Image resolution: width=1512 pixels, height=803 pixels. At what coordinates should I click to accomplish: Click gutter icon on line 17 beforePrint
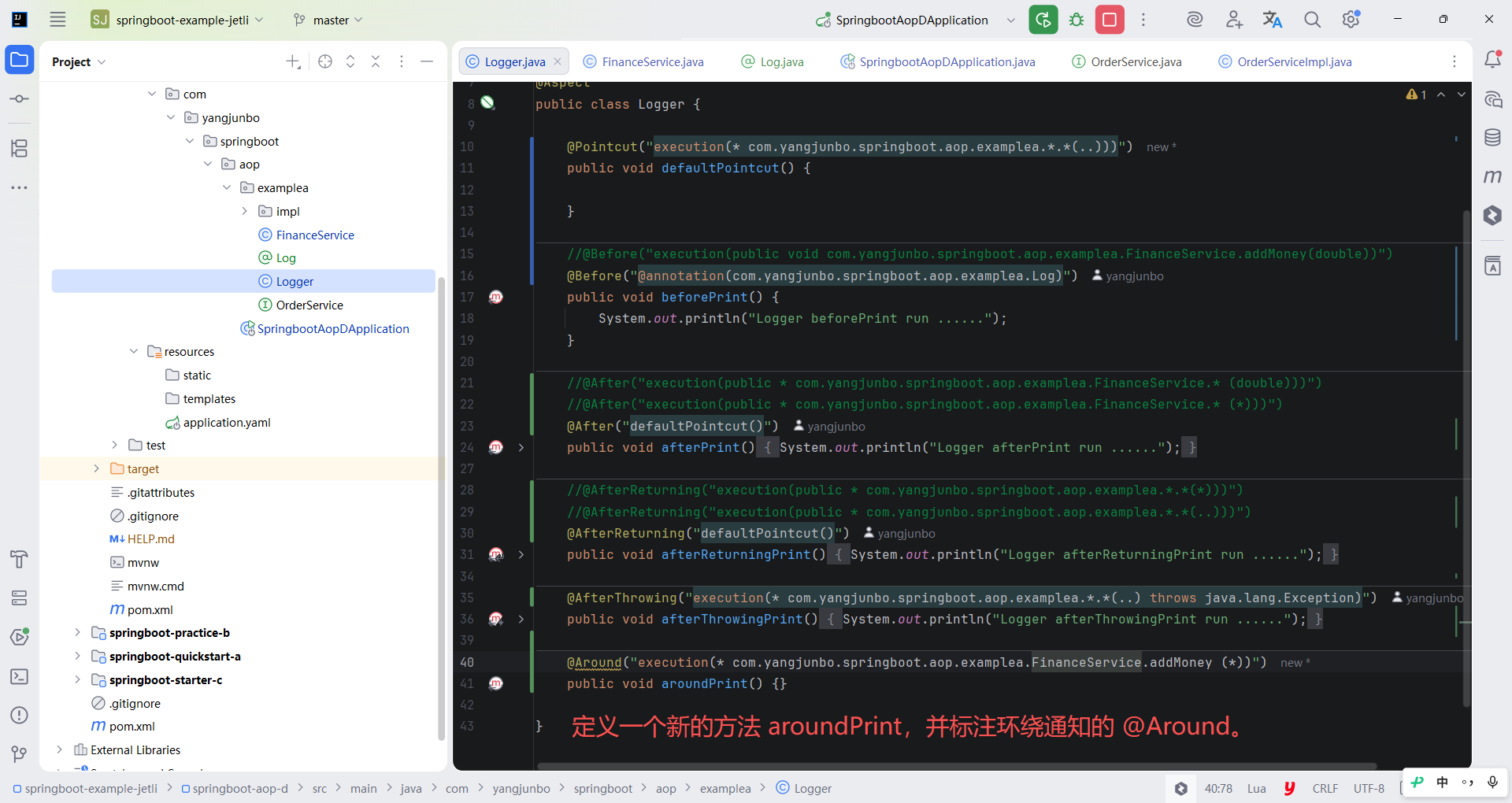click(496, 297)
